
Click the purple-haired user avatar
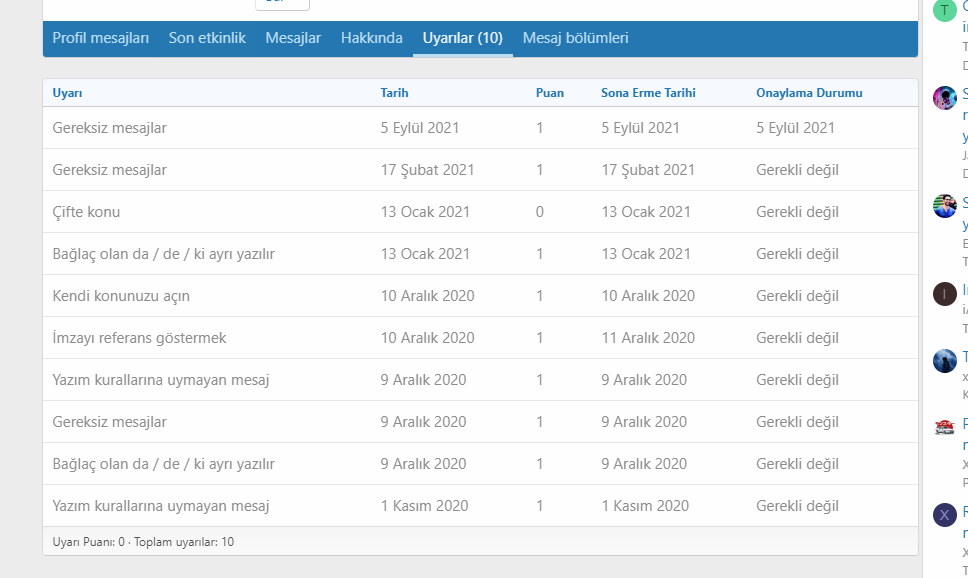[944, 98]
